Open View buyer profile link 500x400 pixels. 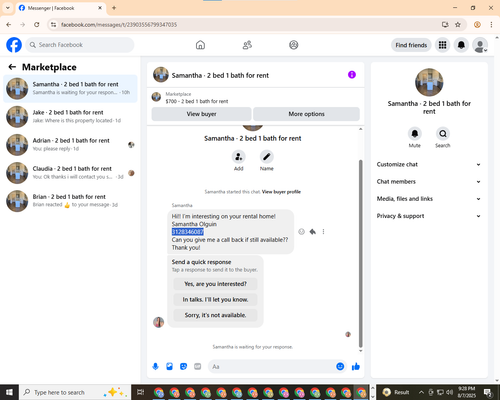(x=281, y=192)
